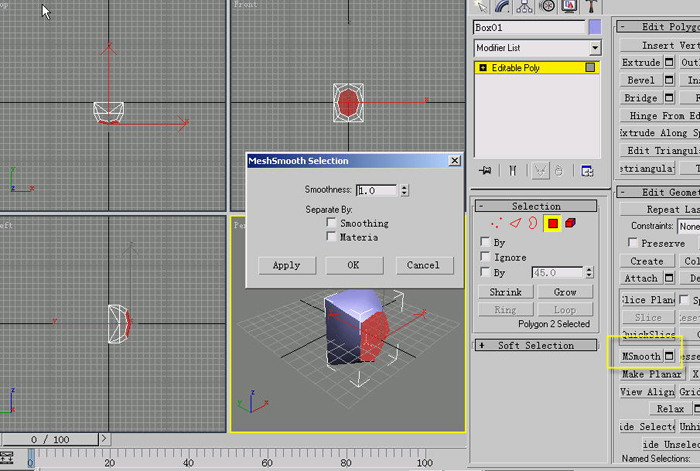Select Element sub-object cube icon
This screenshot has height=471, width=700.
point(571,223)
